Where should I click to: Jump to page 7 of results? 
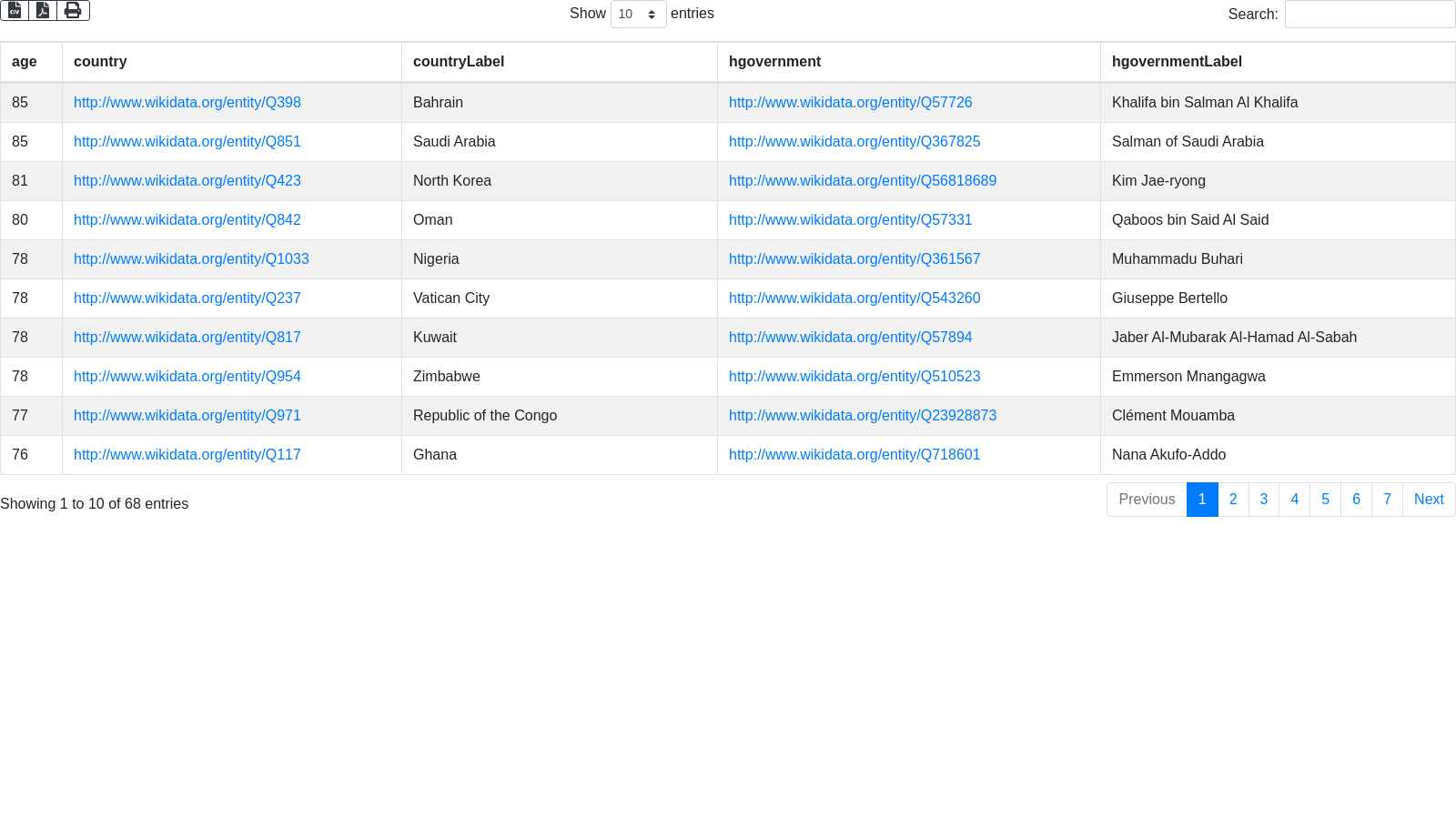(1387, 500)
